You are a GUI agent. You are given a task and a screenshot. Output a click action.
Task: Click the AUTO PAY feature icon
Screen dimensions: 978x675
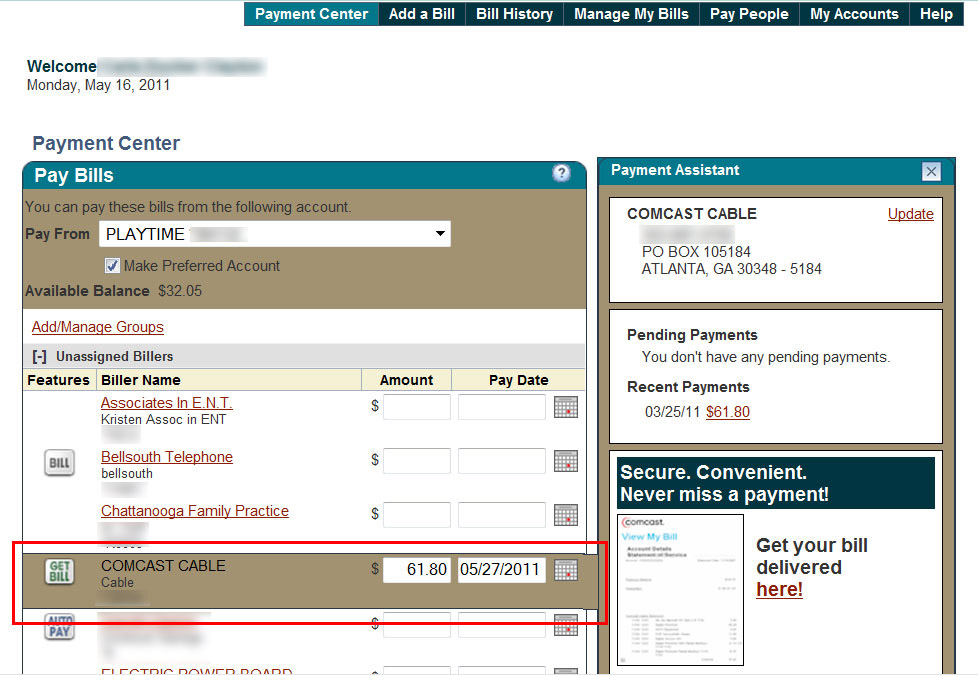click(x=59, y=626)
